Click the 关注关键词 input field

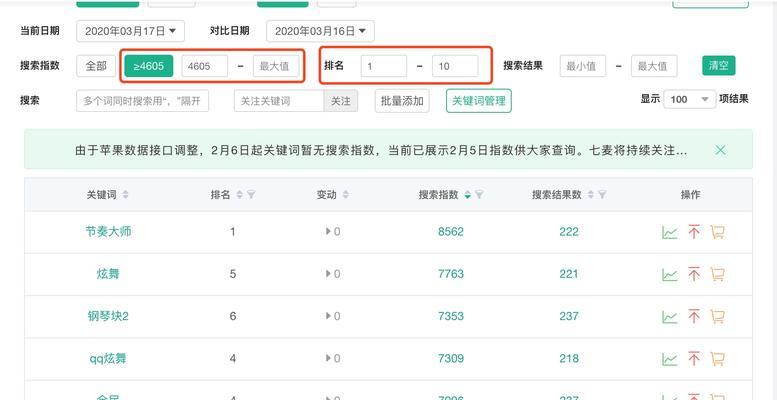(279, 101)
